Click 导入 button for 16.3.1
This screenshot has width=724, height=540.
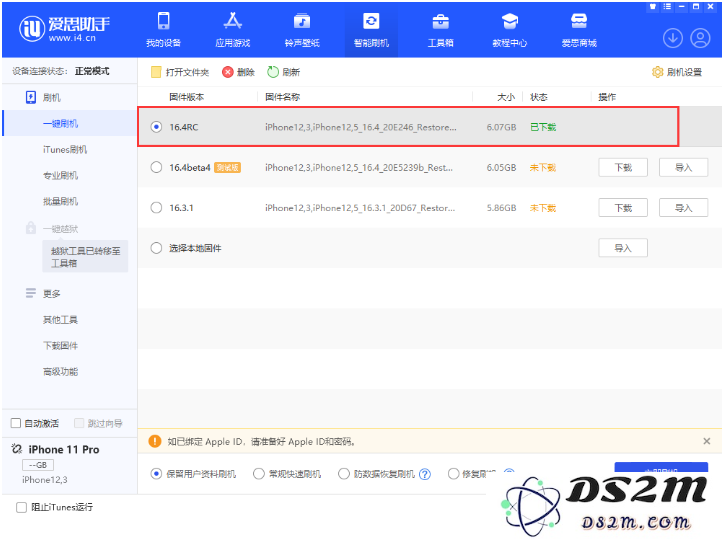pos(683,208)
